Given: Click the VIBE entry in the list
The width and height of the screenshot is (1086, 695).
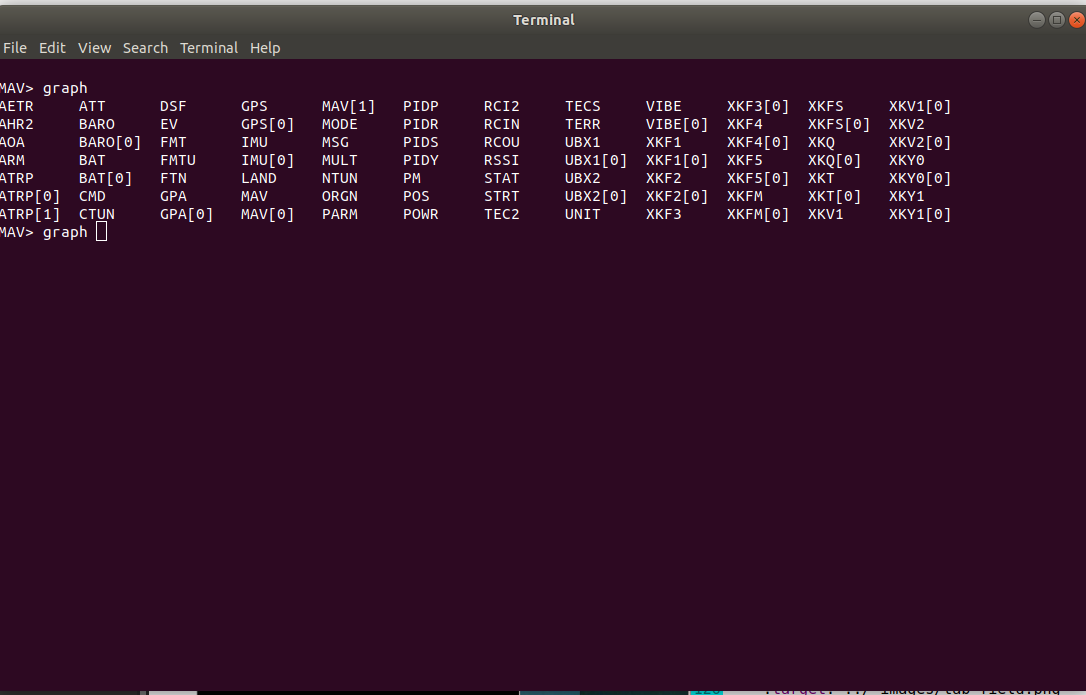Looking at the screenshot, I should (663, 106).
